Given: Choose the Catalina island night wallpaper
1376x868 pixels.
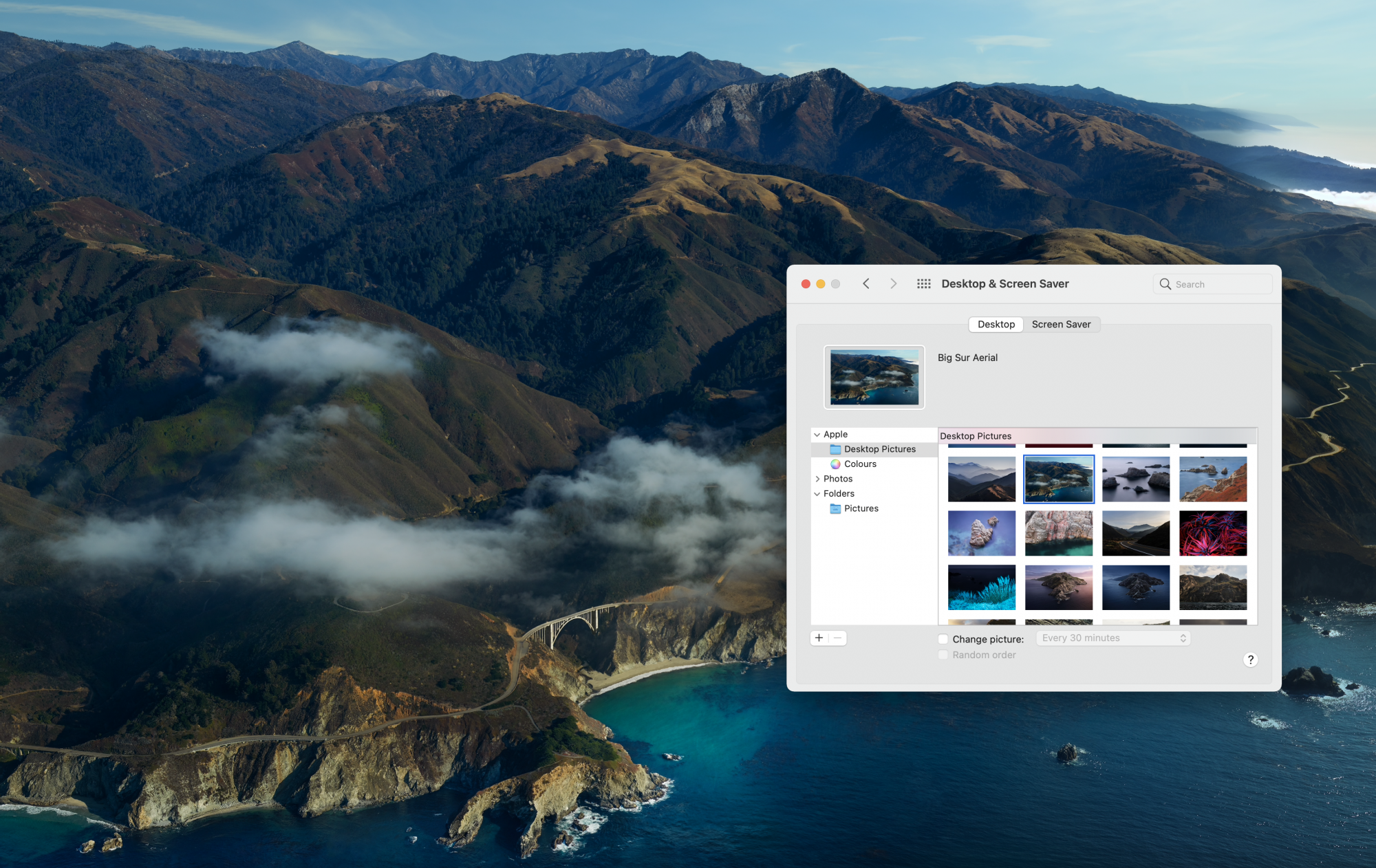Looking at the screenshot, I should point(1136,587).
